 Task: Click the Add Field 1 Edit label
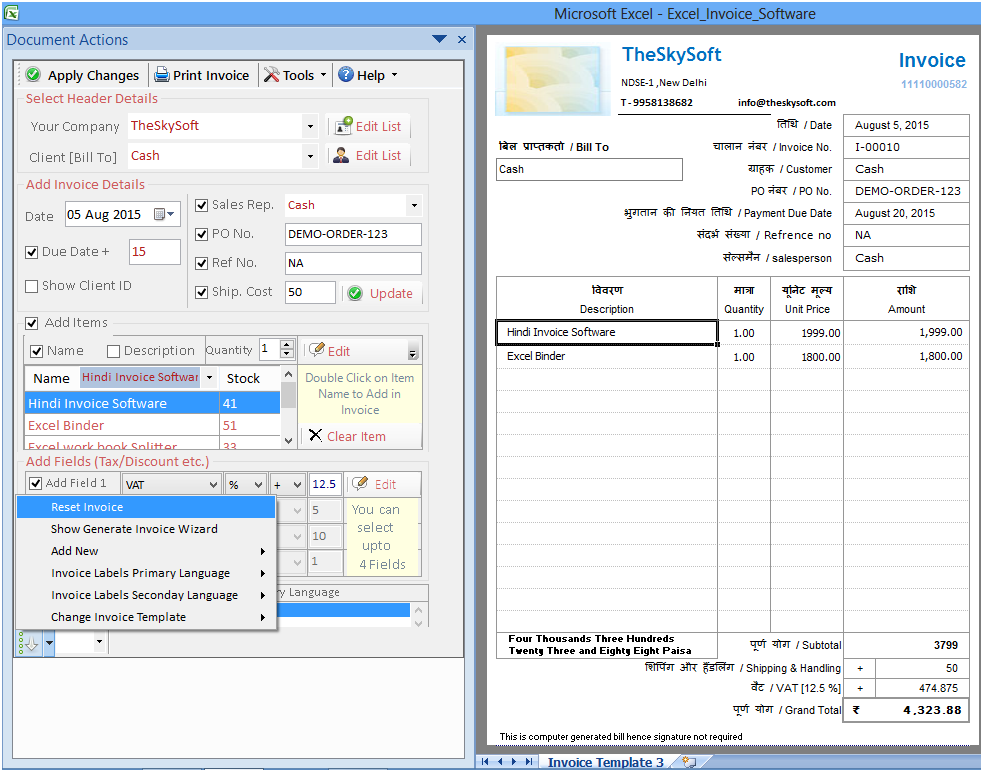pos(385,484)
